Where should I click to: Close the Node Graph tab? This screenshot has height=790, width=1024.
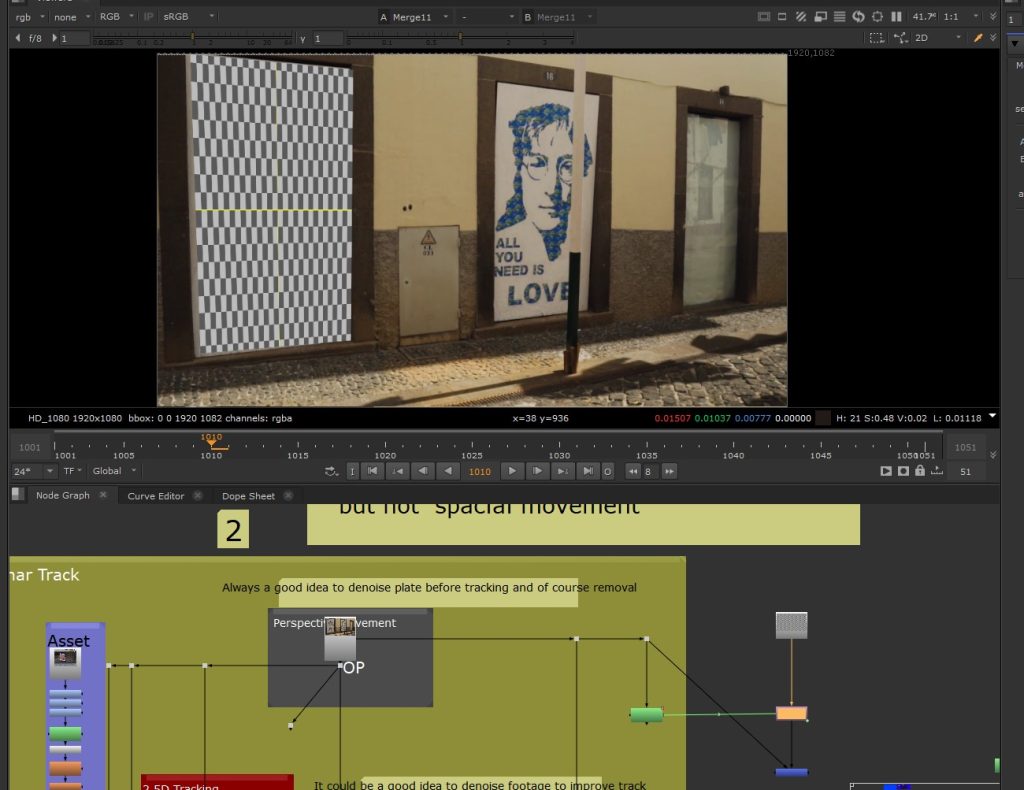coord(103,495)
